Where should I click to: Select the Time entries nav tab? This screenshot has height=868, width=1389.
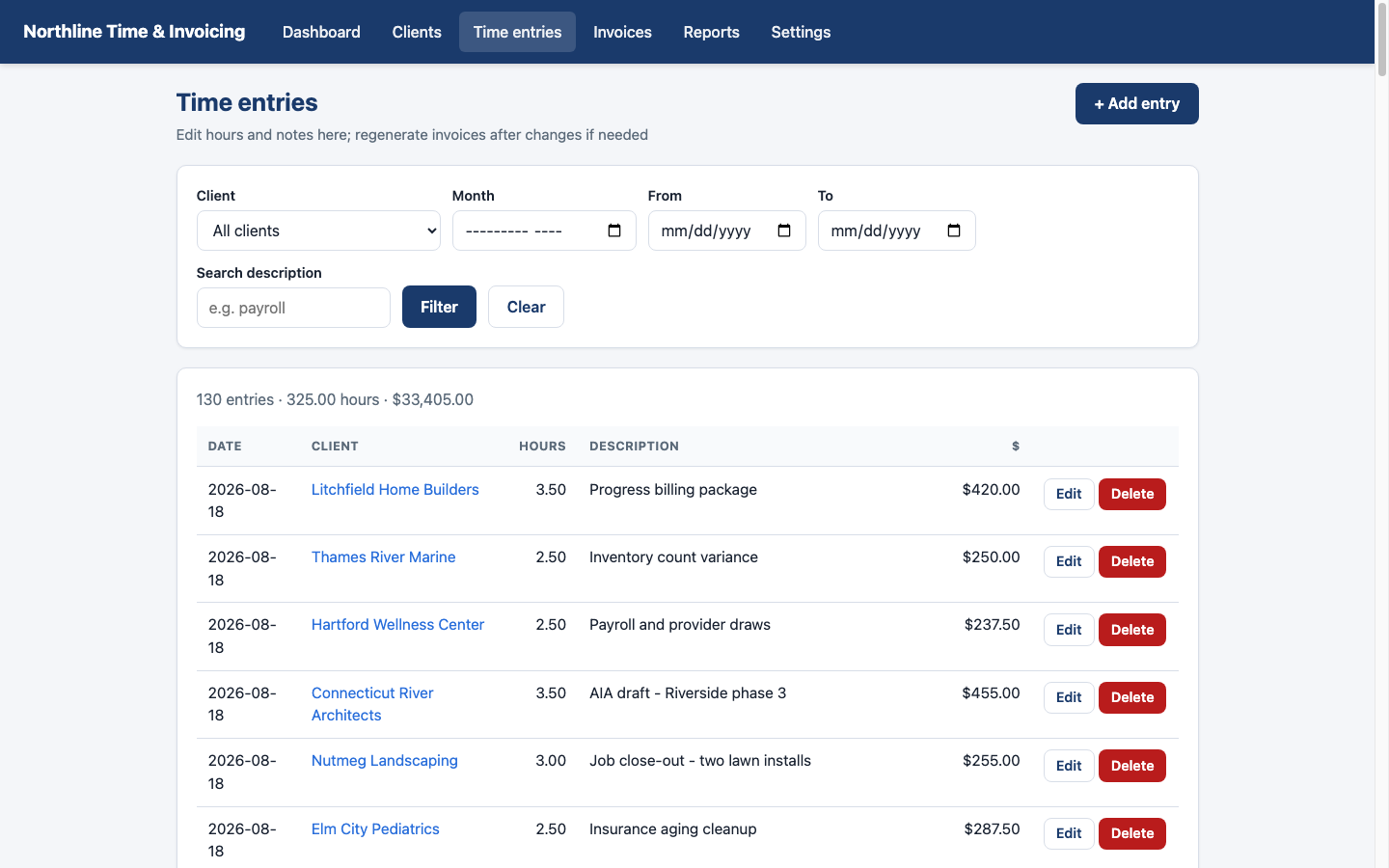click(x=517, y=32)
